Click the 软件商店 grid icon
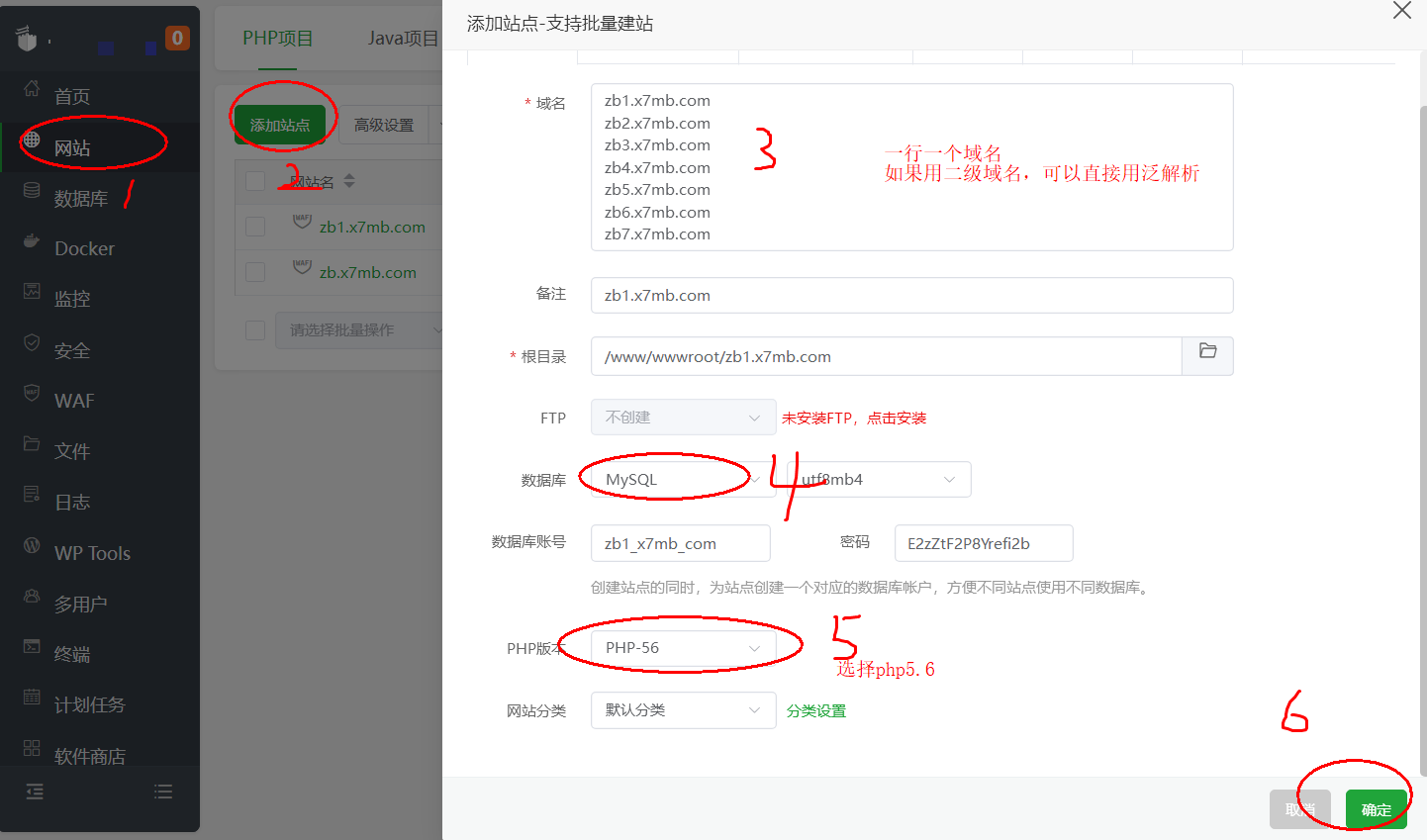This screenshot has width=1427, height=840. pos(32,748)
